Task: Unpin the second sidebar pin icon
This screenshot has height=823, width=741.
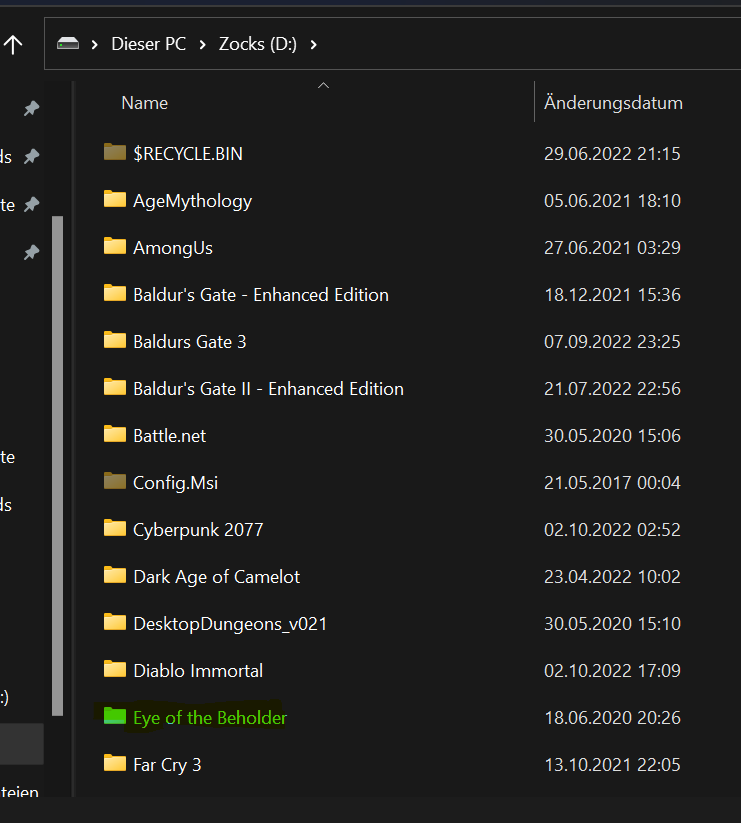Action: [30, 156]
